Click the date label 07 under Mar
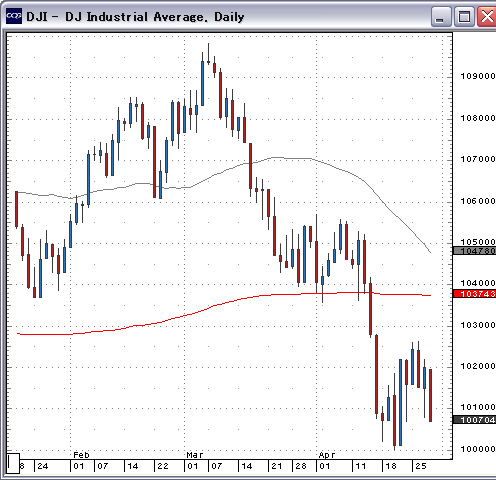Viewport: 496px width, 480px height. pos(217,466)
